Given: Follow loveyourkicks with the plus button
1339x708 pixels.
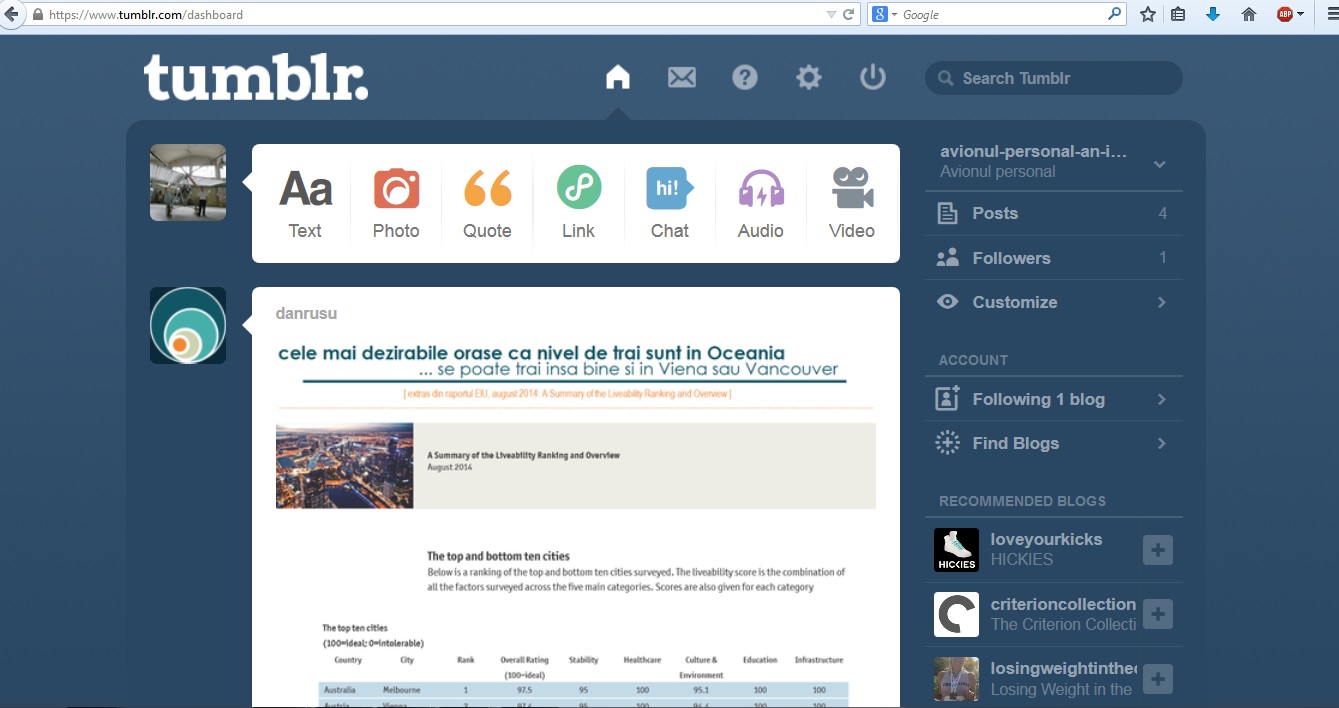Looking at the screenshot, I should 1158,550.
